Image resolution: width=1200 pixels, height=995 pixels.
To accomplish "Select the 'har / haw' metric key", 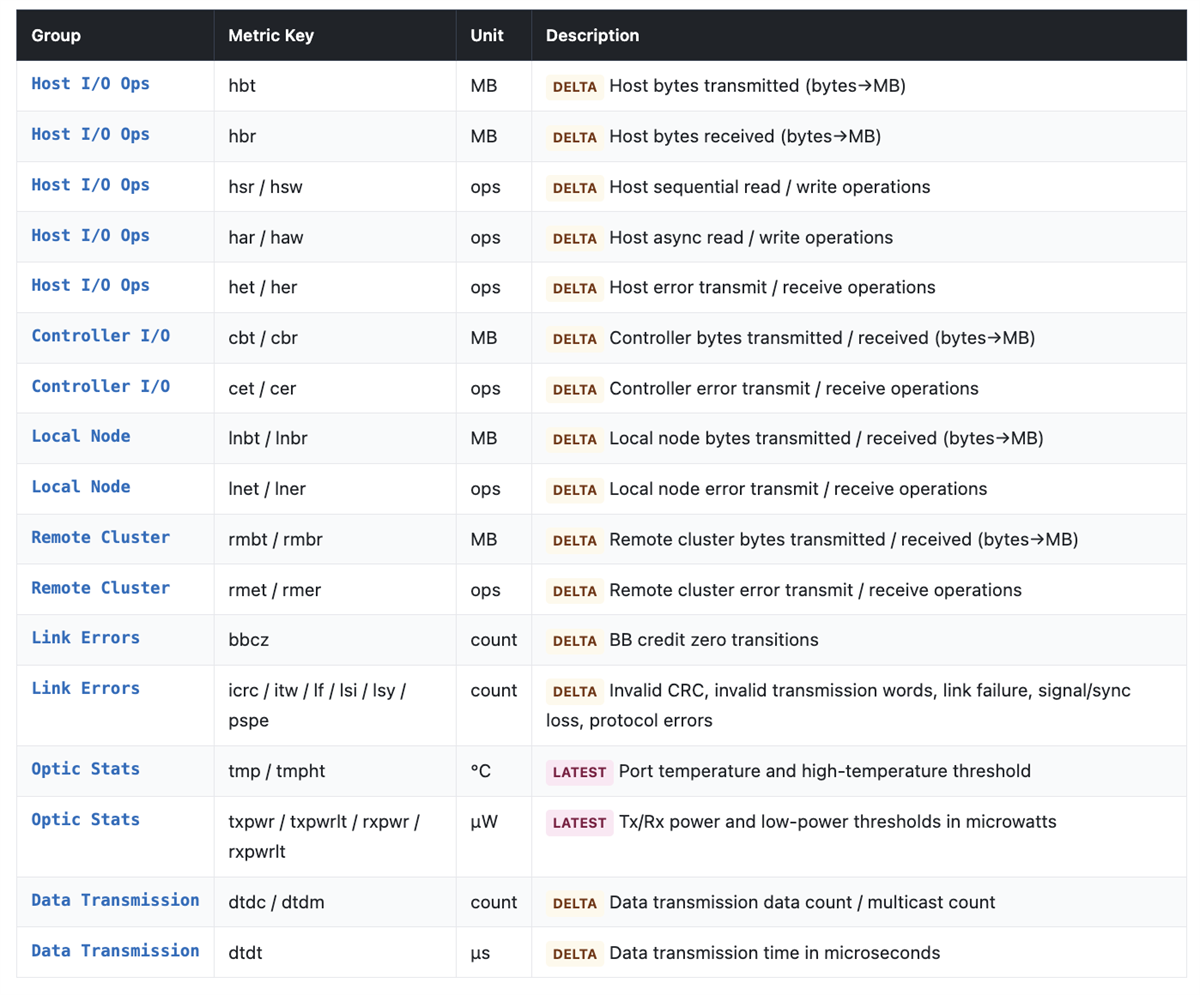I will [x=266, y=238].
